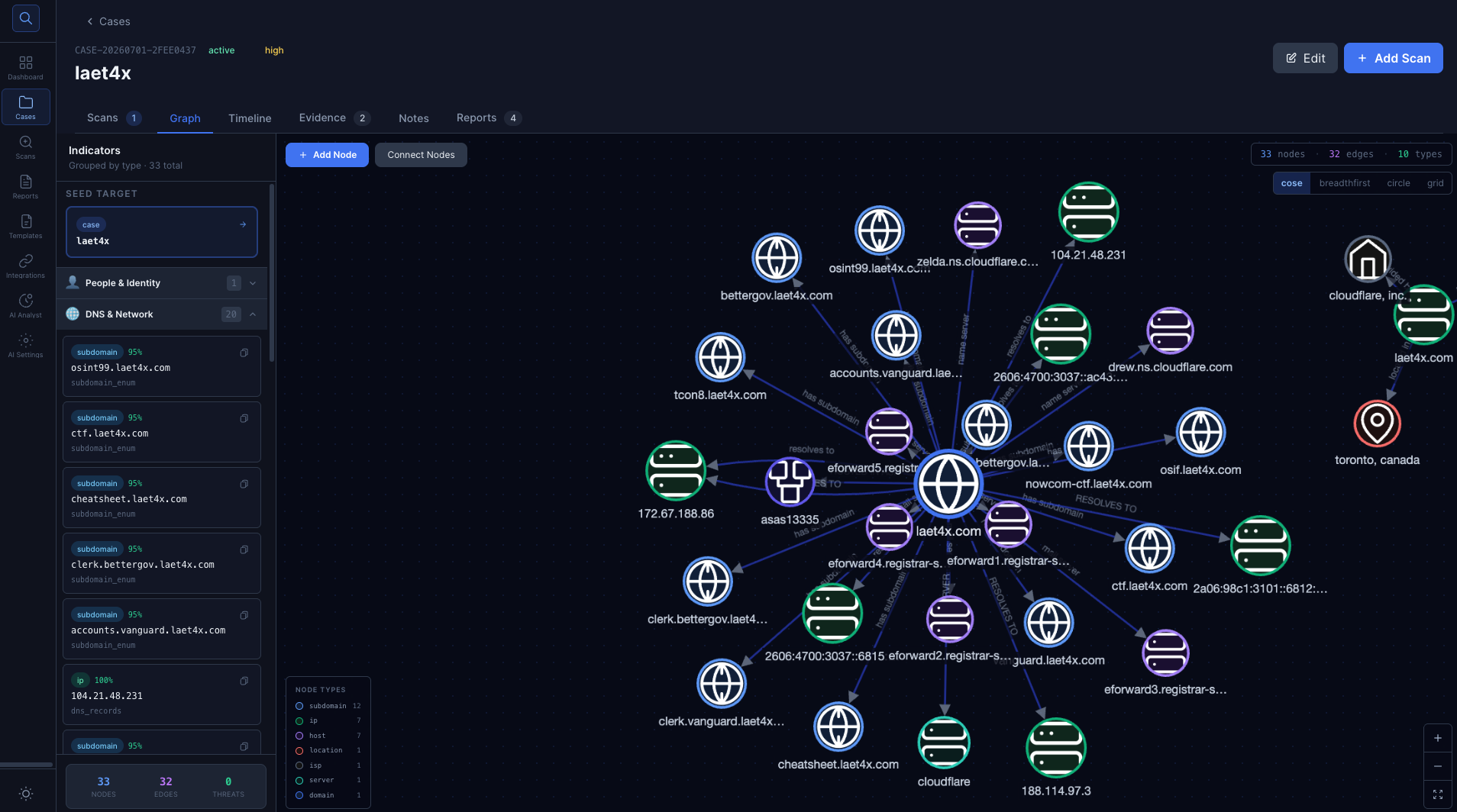1457x812 pixels.
Task: Copy 104.21.48.231 indicator value
Action: point(244,681)
